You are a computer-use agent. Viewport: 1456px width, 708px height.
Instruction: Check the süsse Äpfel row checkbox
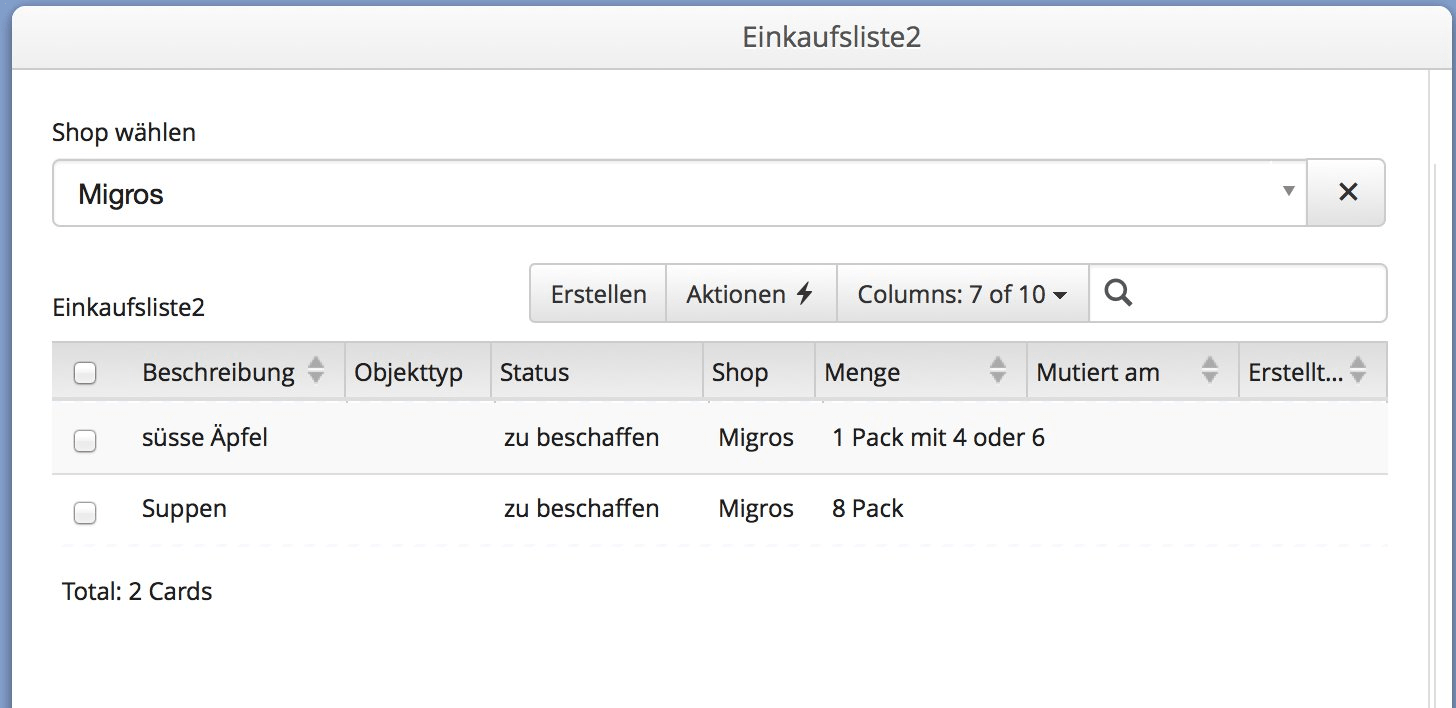coord(85,440)
